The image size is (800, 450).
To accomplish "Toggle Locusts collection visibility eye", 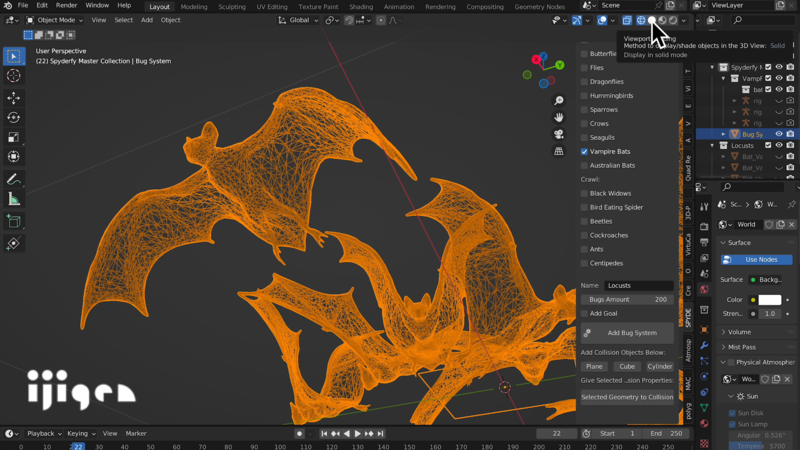I will (x=779, y=145).
